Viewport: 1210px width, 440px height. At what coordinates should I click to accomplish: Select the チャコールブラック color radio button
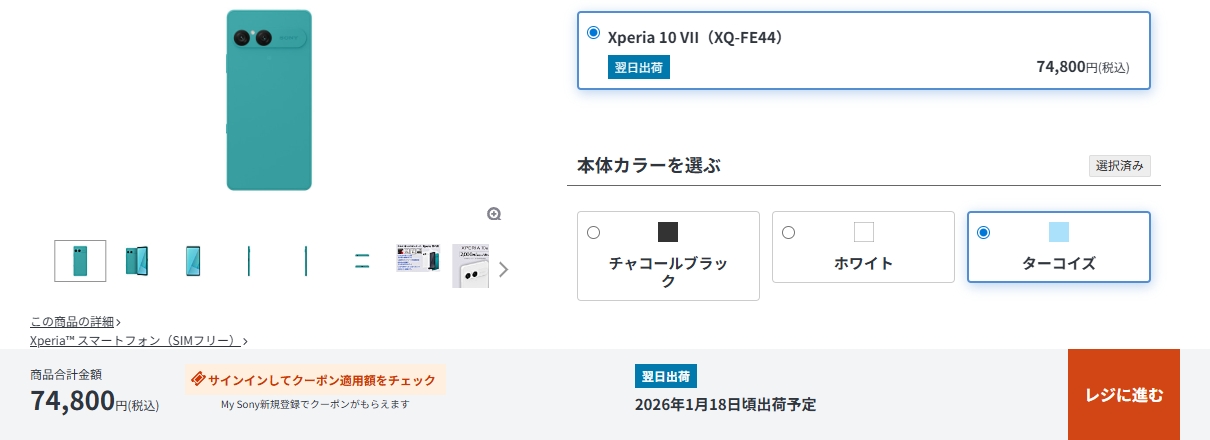[594, 233]
